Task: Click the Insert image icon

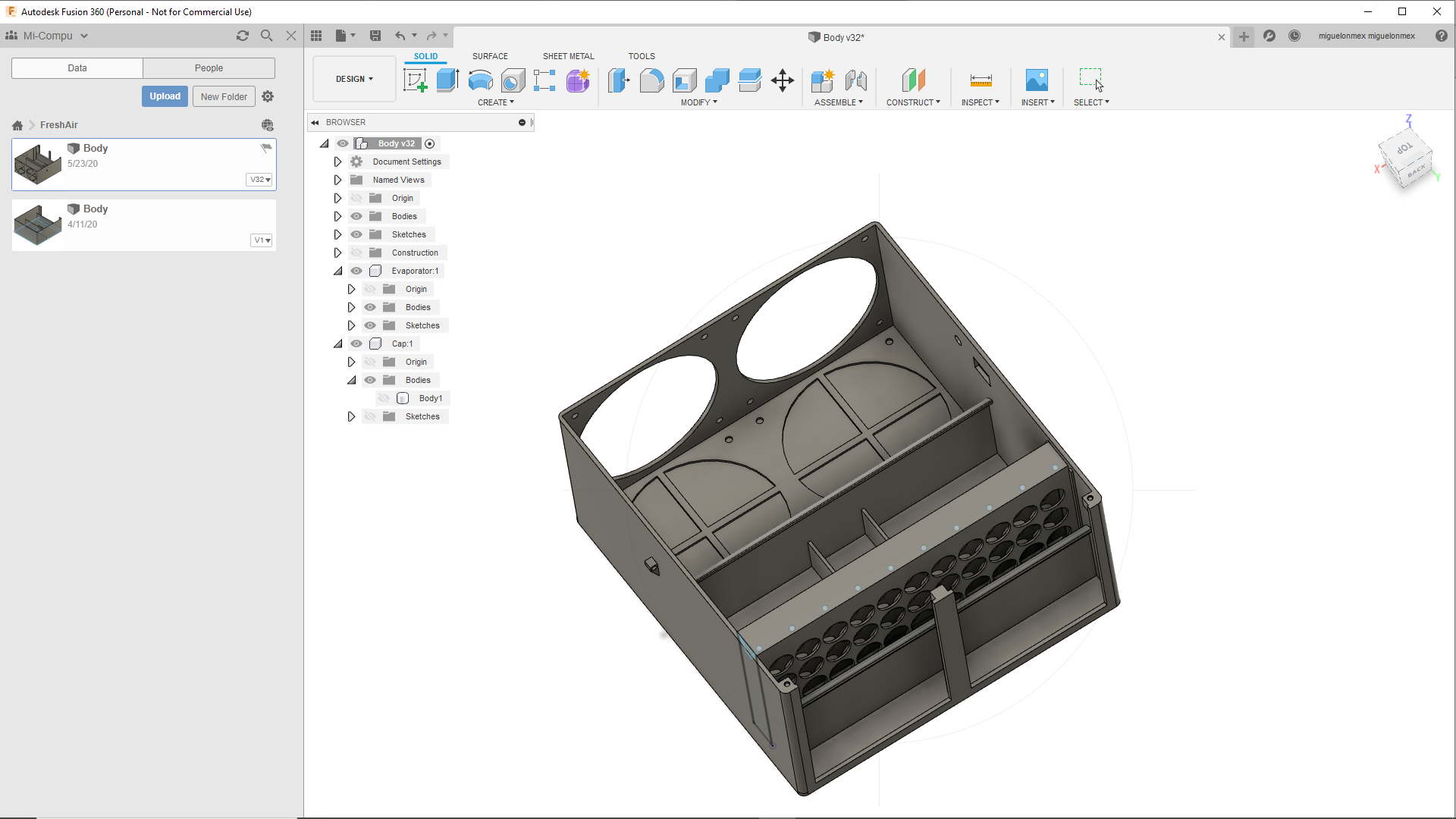Action: tap(1036, 80)
